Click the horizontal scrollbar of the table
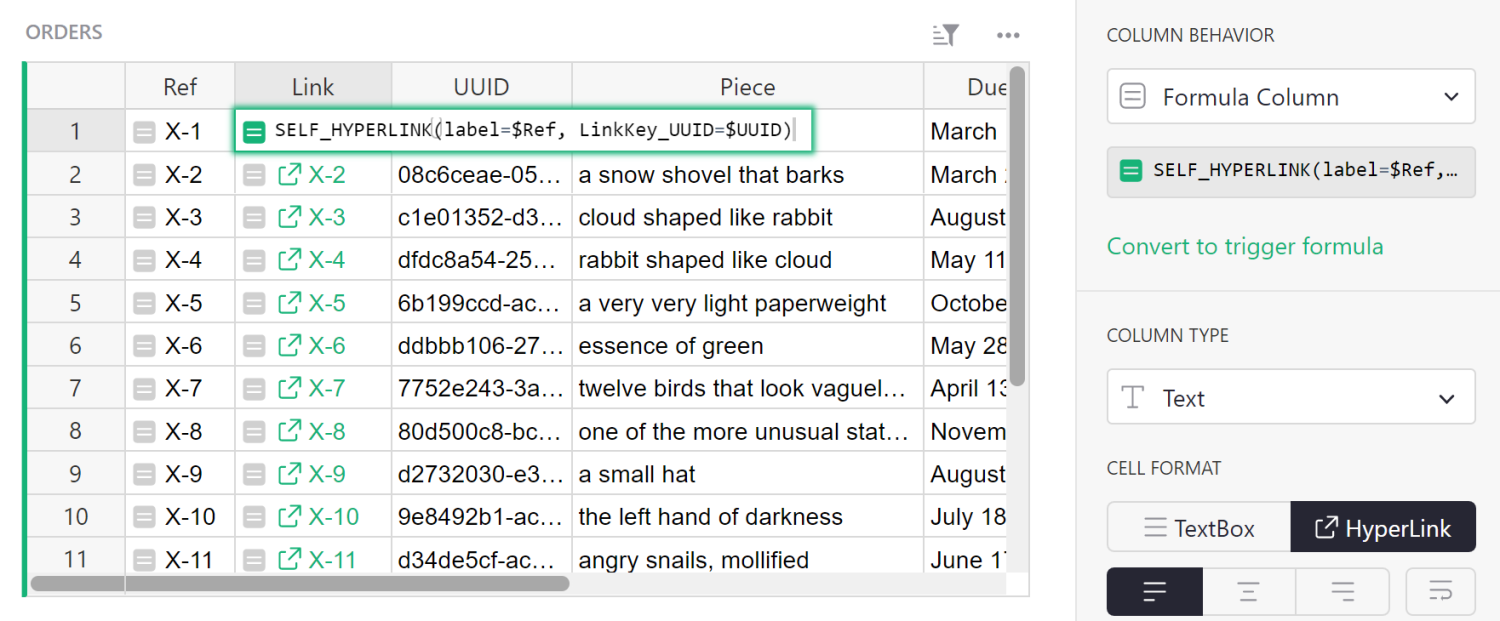Image resolution: width=1500 pixels, height=621 pixels. (x=300, y=583)
